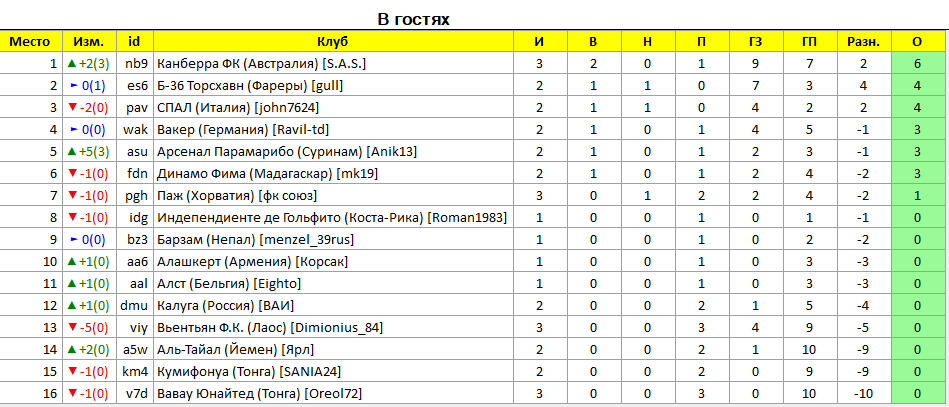Select the О points column header
Screen dimensions: 949x407
[917, 42]
